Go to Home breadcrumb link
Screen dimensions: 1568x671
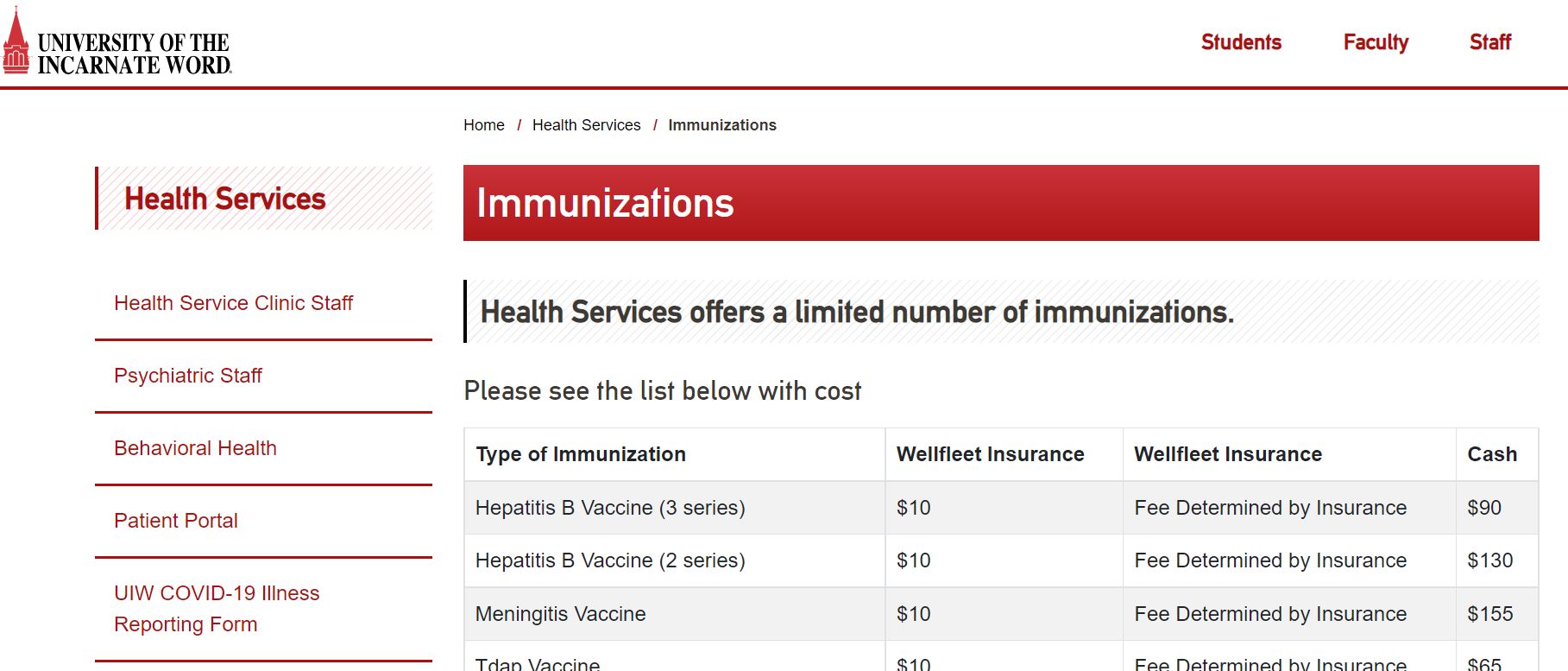(484, 125)
